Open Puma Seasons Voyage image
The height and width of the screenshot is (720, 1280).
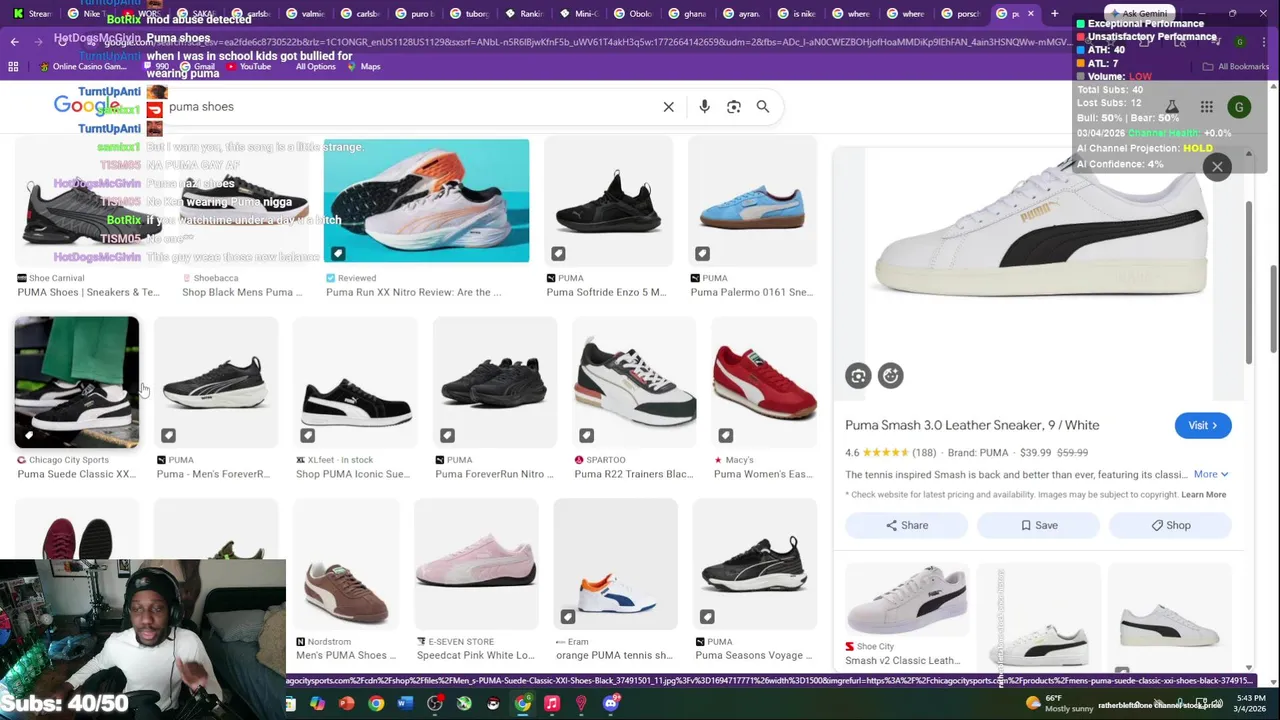click(755, 565)
